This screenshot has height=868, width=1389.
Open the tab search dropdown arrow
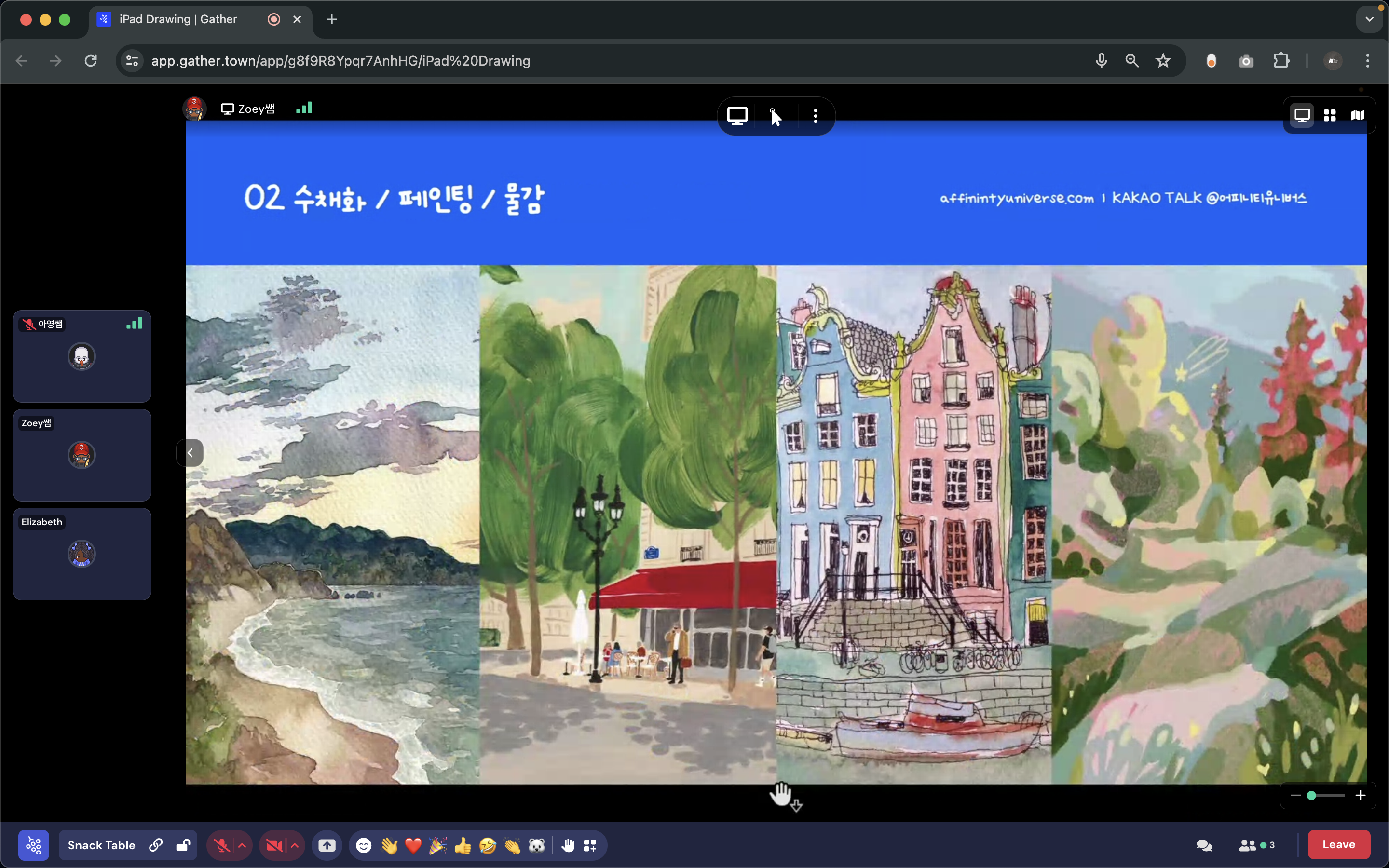click(x=1370, y=19)
